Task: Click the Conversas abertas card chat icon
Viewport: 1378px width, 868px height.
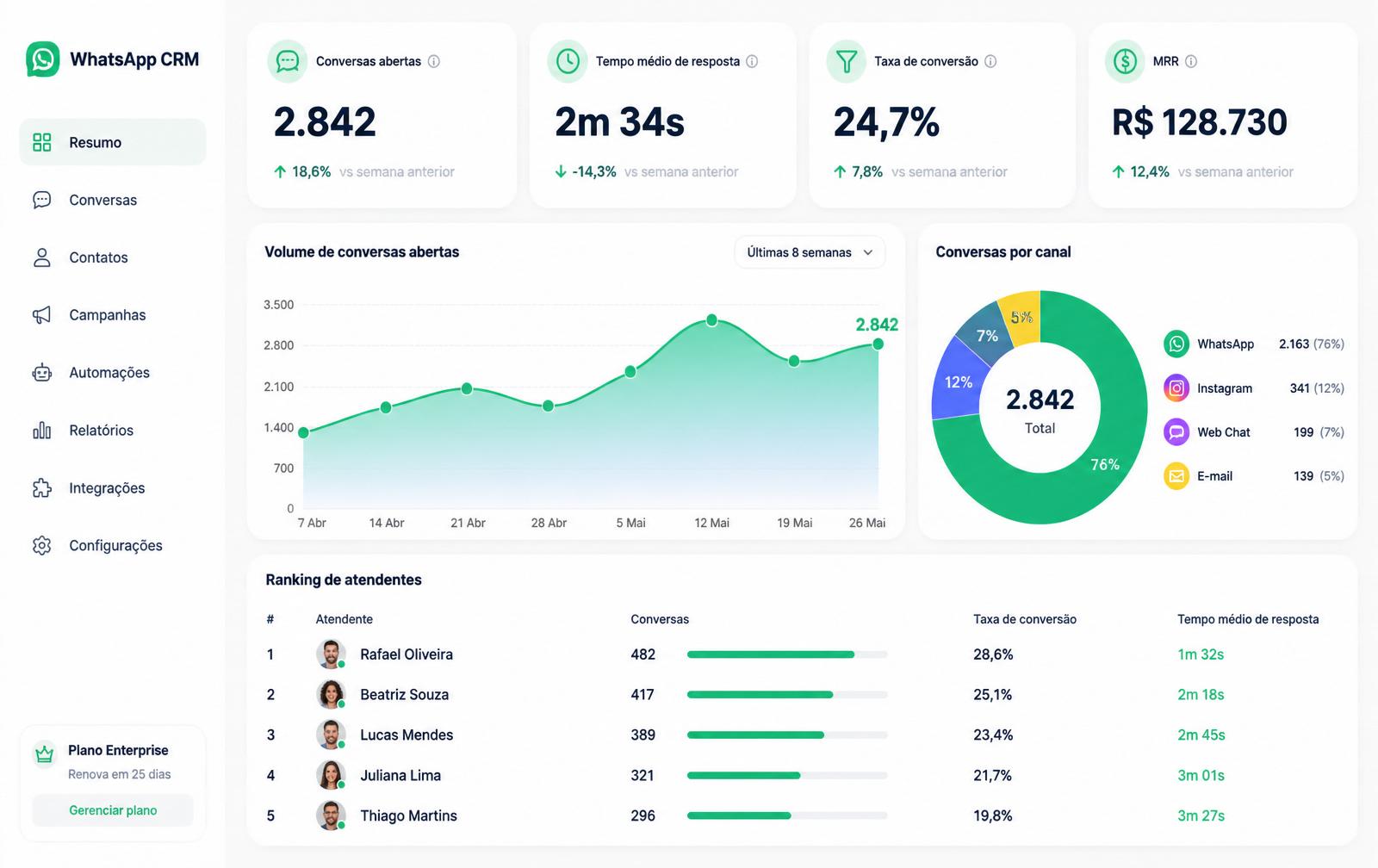Action: coord(288,61)
